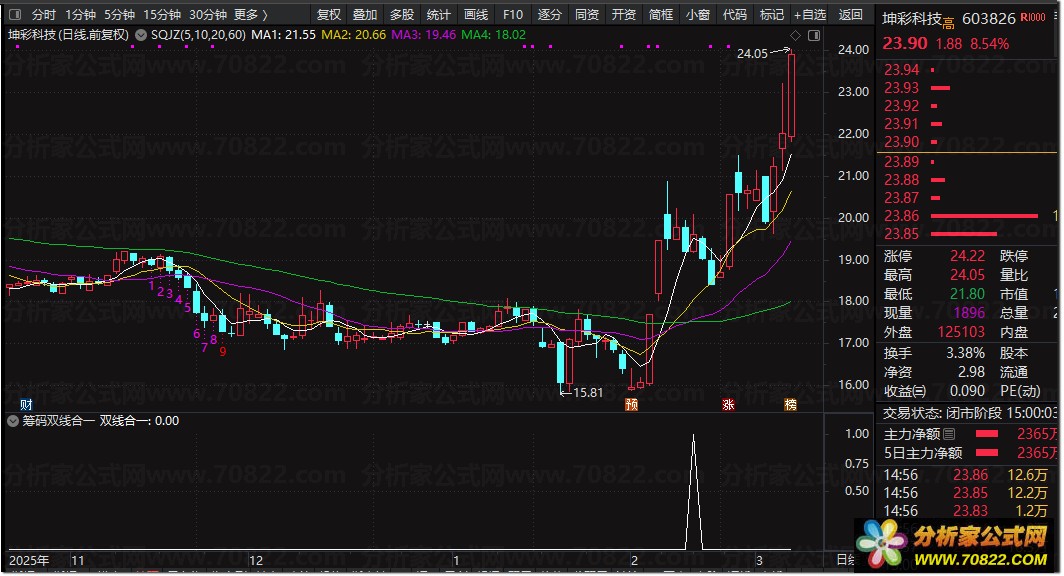Click the 同资 toolbar button
Viewport: 1064px width, 576px height.
coord(587,14)
